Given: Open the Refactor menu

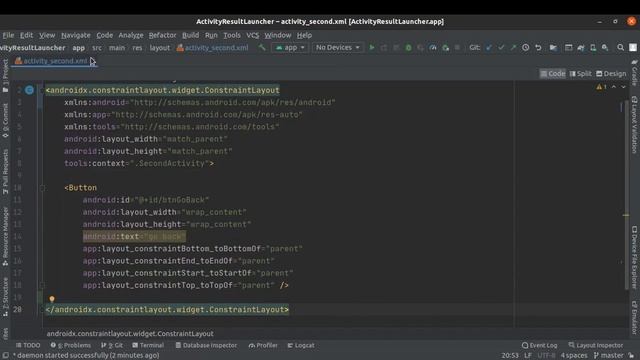Looking at the screenshot, I should [x=162, y=36].
